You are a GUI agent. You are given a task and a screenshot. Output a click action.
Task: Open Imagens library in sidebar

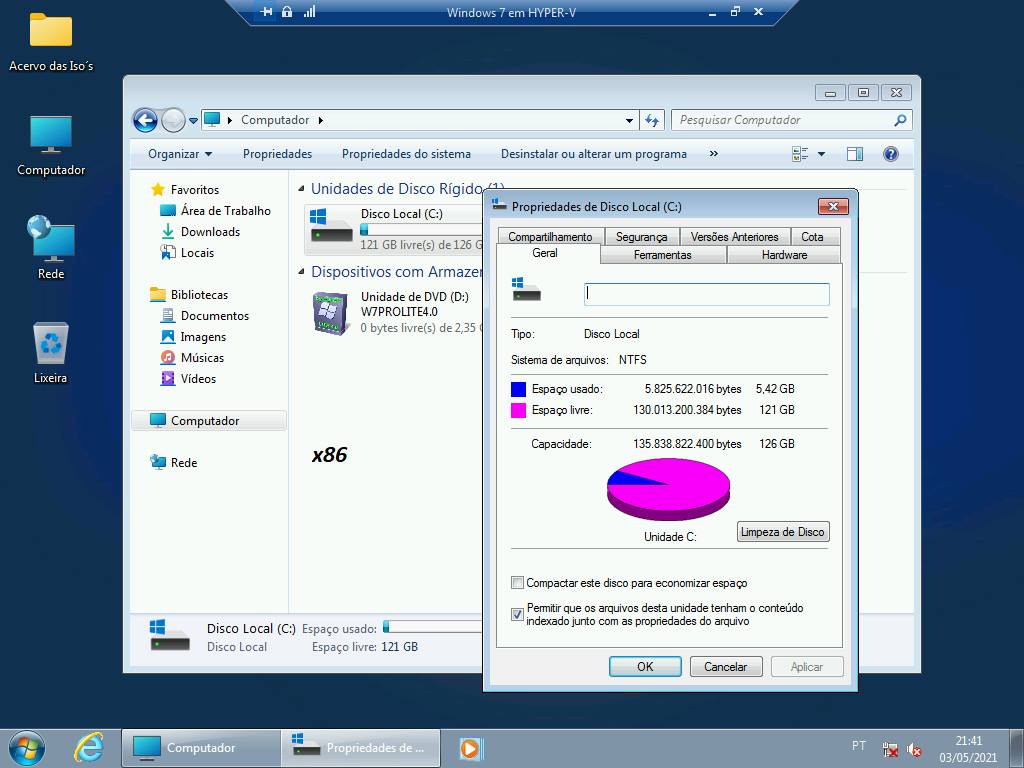[x=193, y=336]
